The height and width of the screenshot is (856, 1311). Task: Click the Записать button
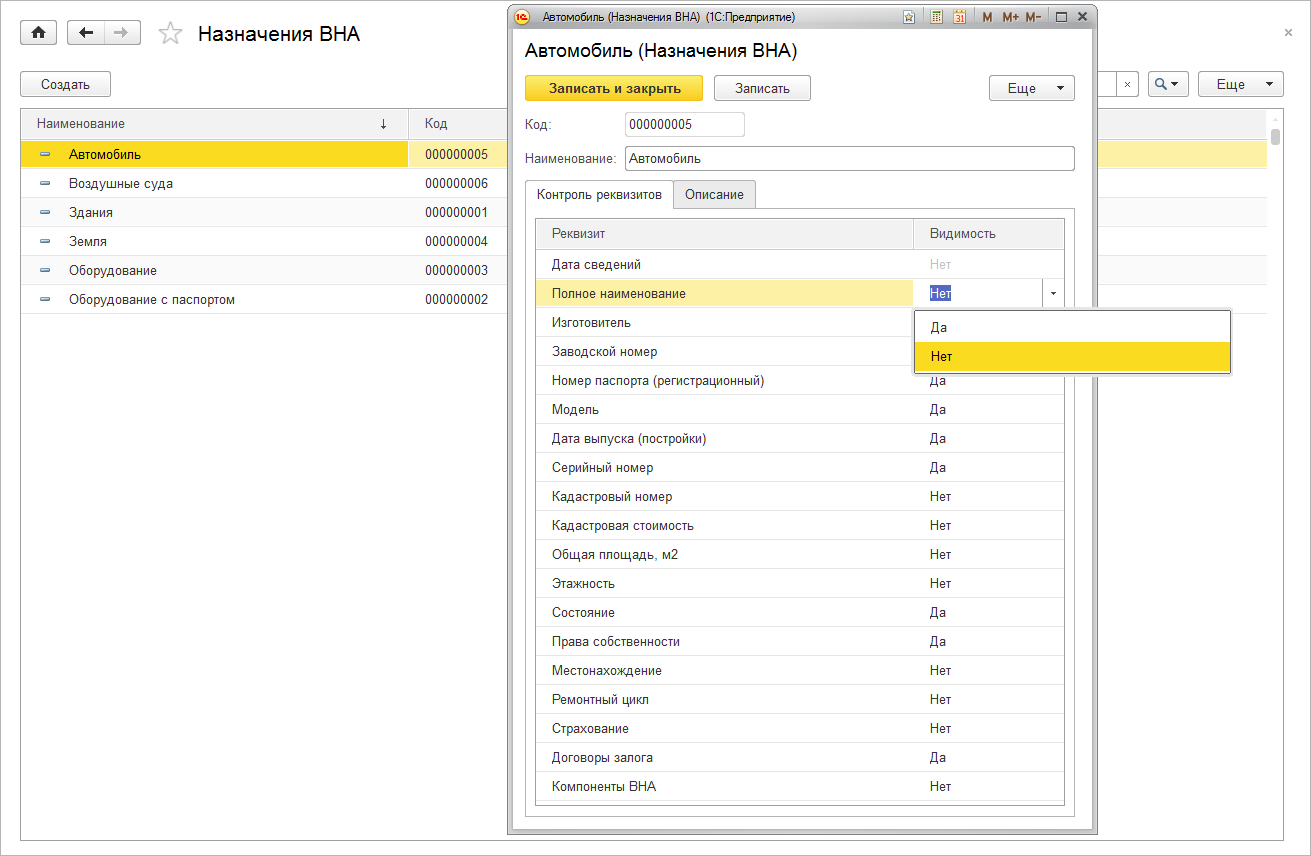pyautogui.click(x=762, y=88)
